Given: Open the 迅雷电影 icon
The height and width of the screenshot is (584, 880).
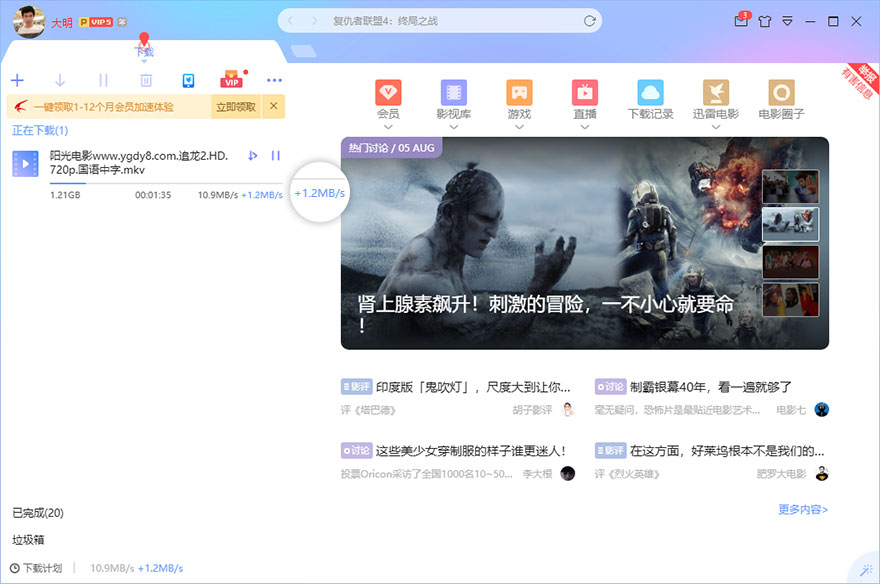Looking at the screenshot, I should coord(716,92).
